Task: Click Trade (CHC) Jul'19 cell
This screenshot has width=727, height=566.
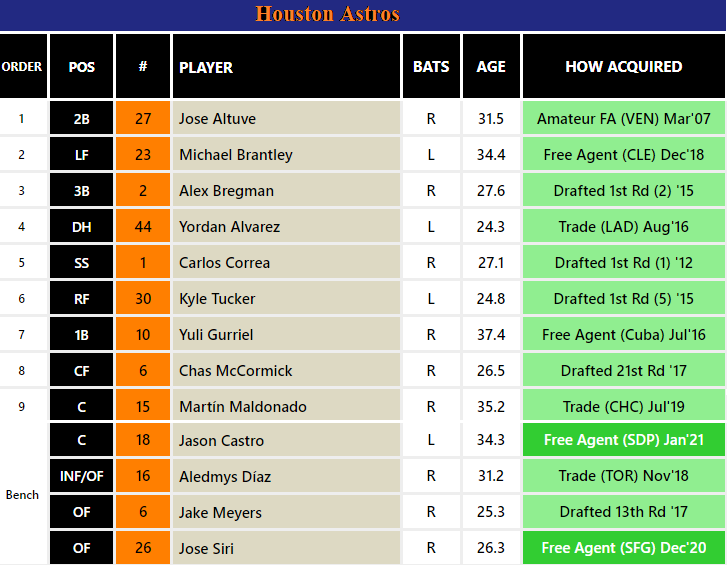Action: [623, 407]
